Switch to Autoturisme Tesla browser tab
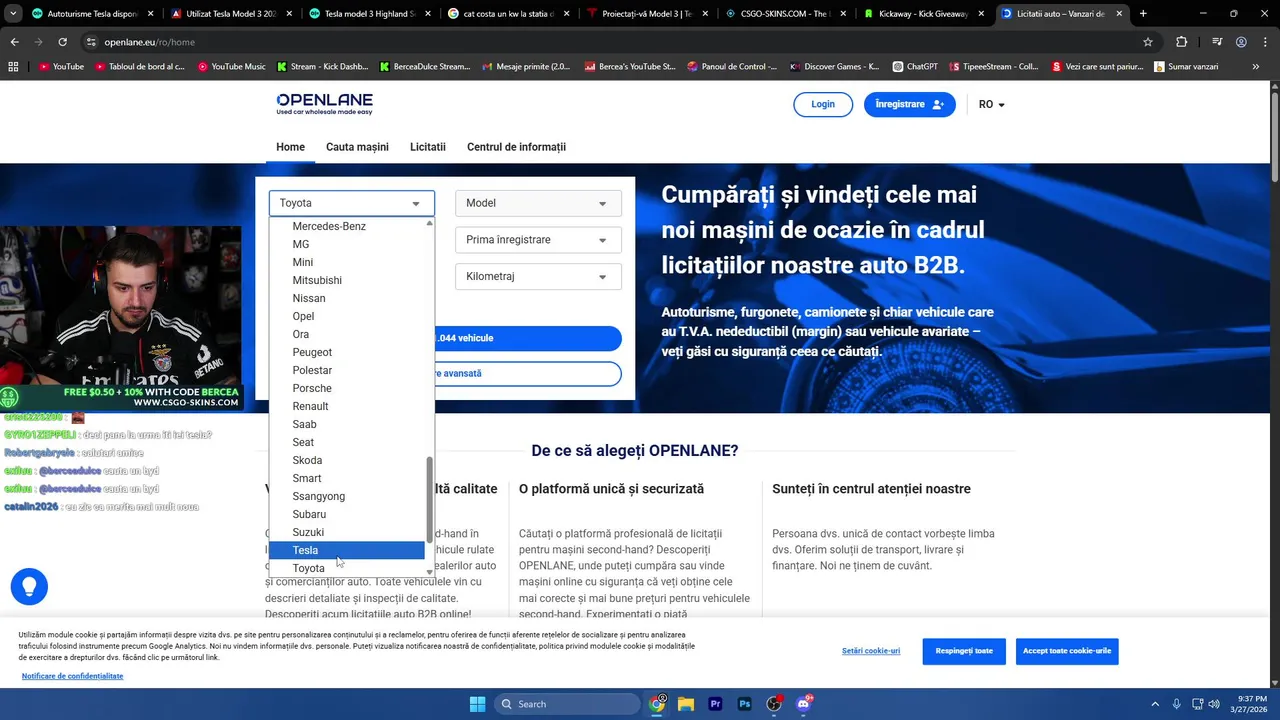Image resolution: width=1280 pixels, height=720 pixels. [93, 14]
